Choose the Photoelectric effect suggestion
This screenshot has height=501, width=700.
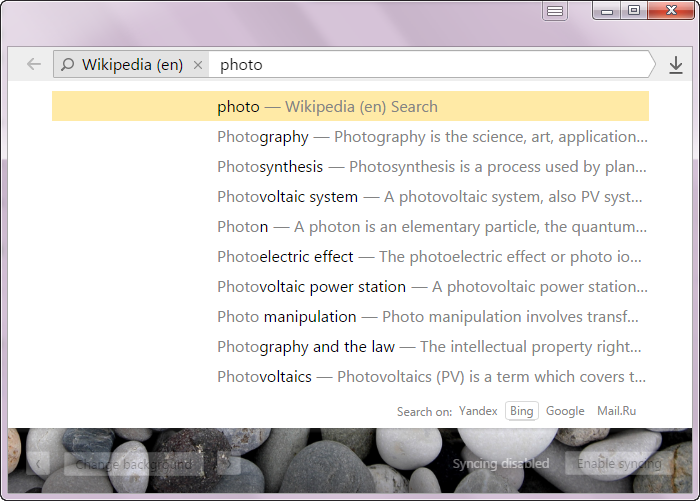pos(350,256)
